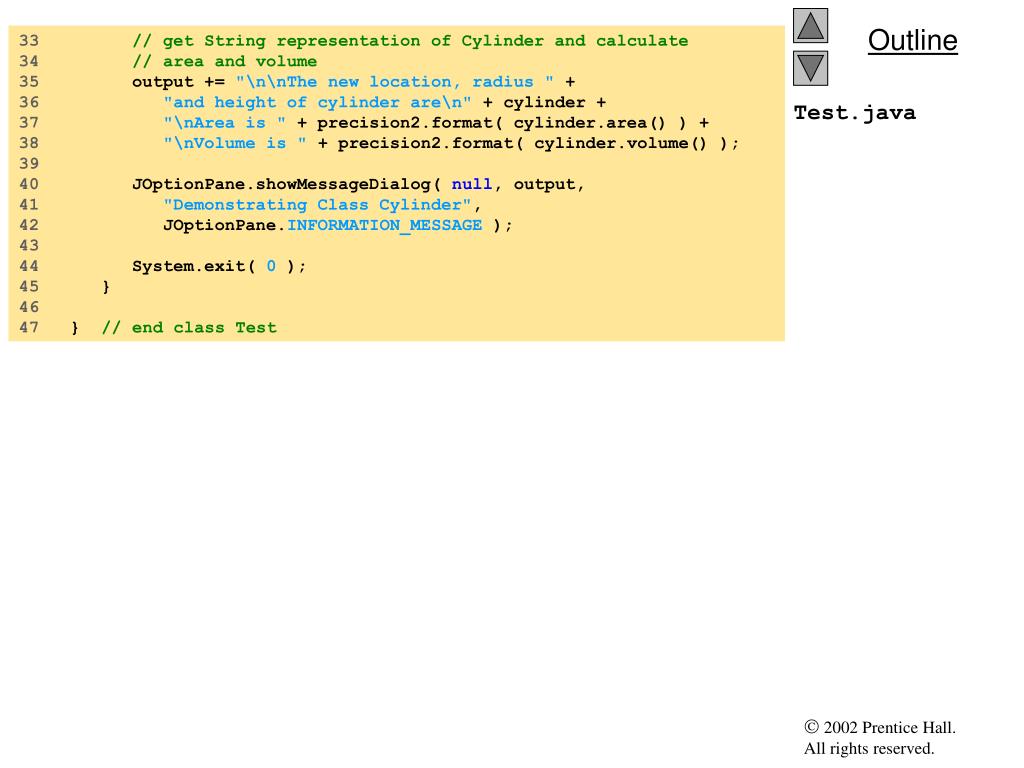The image size is (1024, 768).
Task: Click the 'output +=' statement on line 35
Action: tap(178, 82)
